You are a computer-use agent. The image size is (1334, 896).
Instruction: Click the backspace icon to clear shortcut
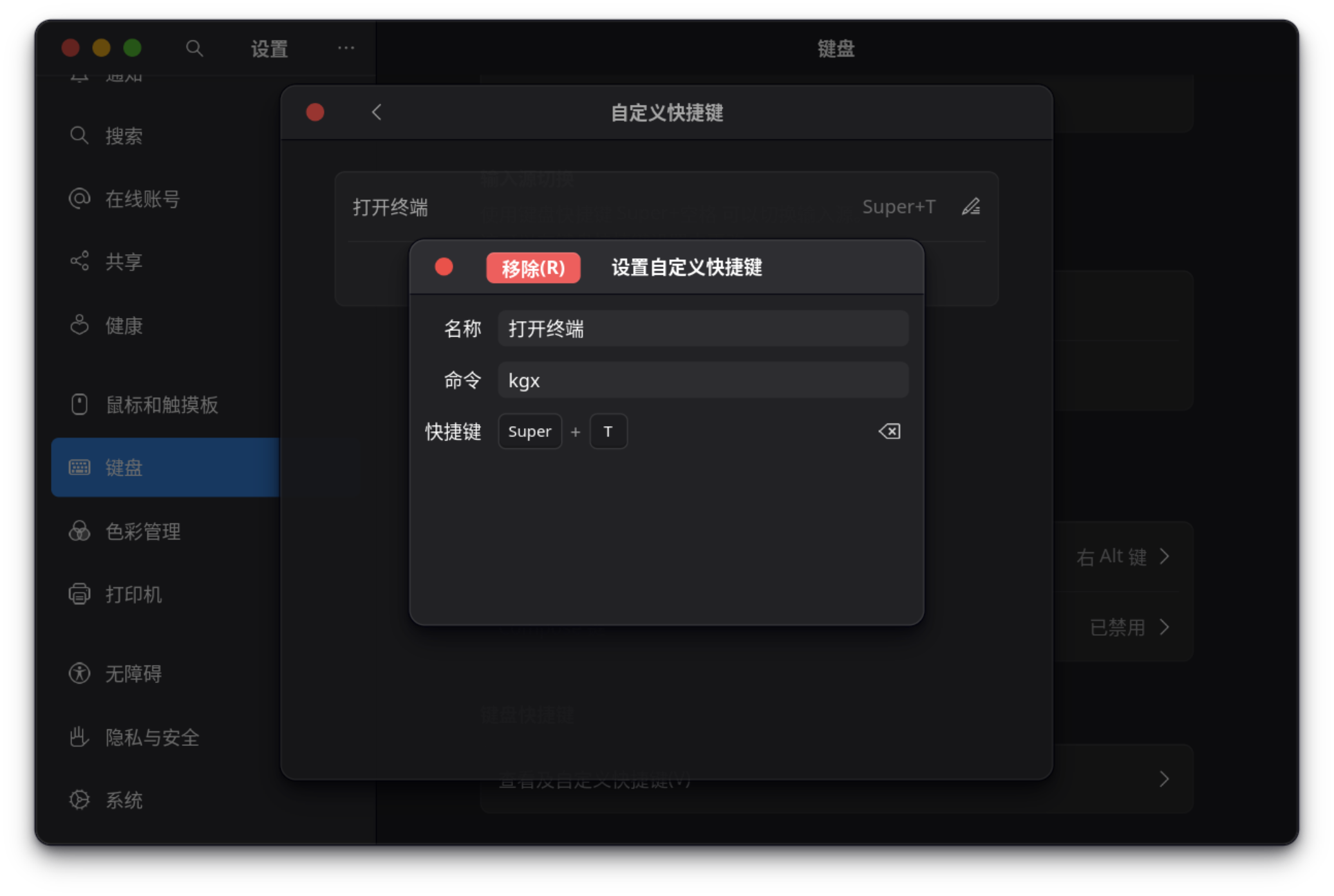(889, 431)
